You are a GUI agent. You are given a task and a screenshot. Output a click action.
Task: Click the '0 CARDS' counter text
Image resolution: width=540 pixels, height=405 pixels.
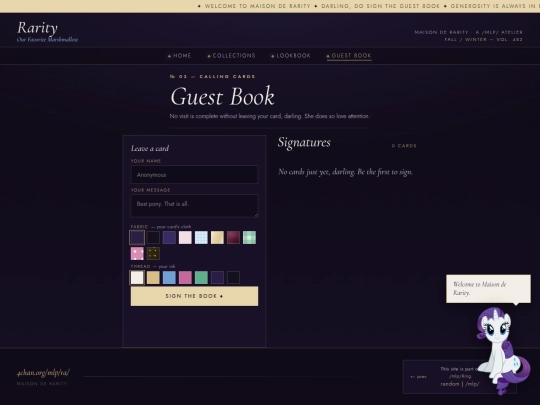point(404,146)
